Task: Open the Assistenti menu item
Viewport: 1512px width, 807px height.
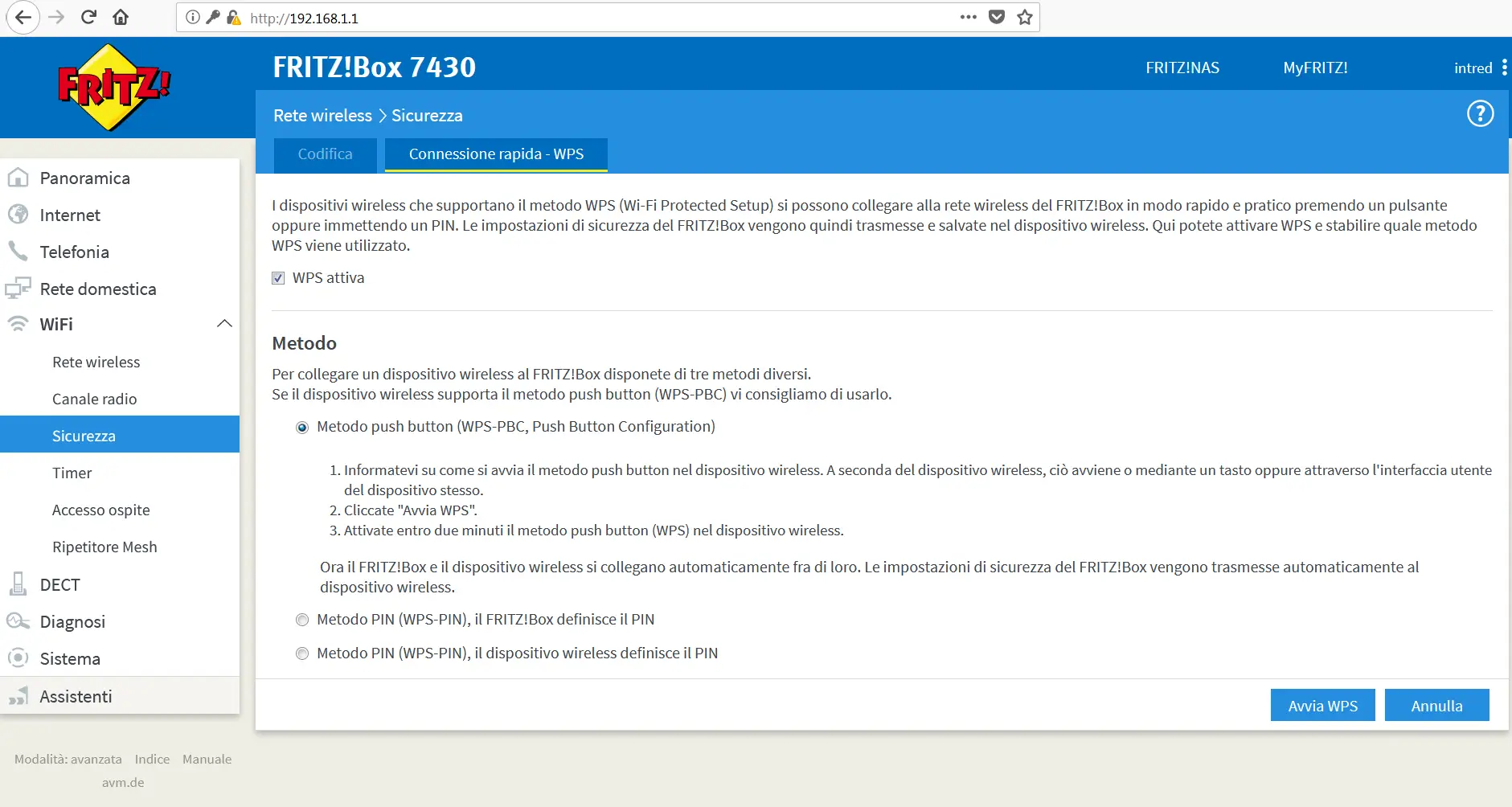Action: [120, 696]
